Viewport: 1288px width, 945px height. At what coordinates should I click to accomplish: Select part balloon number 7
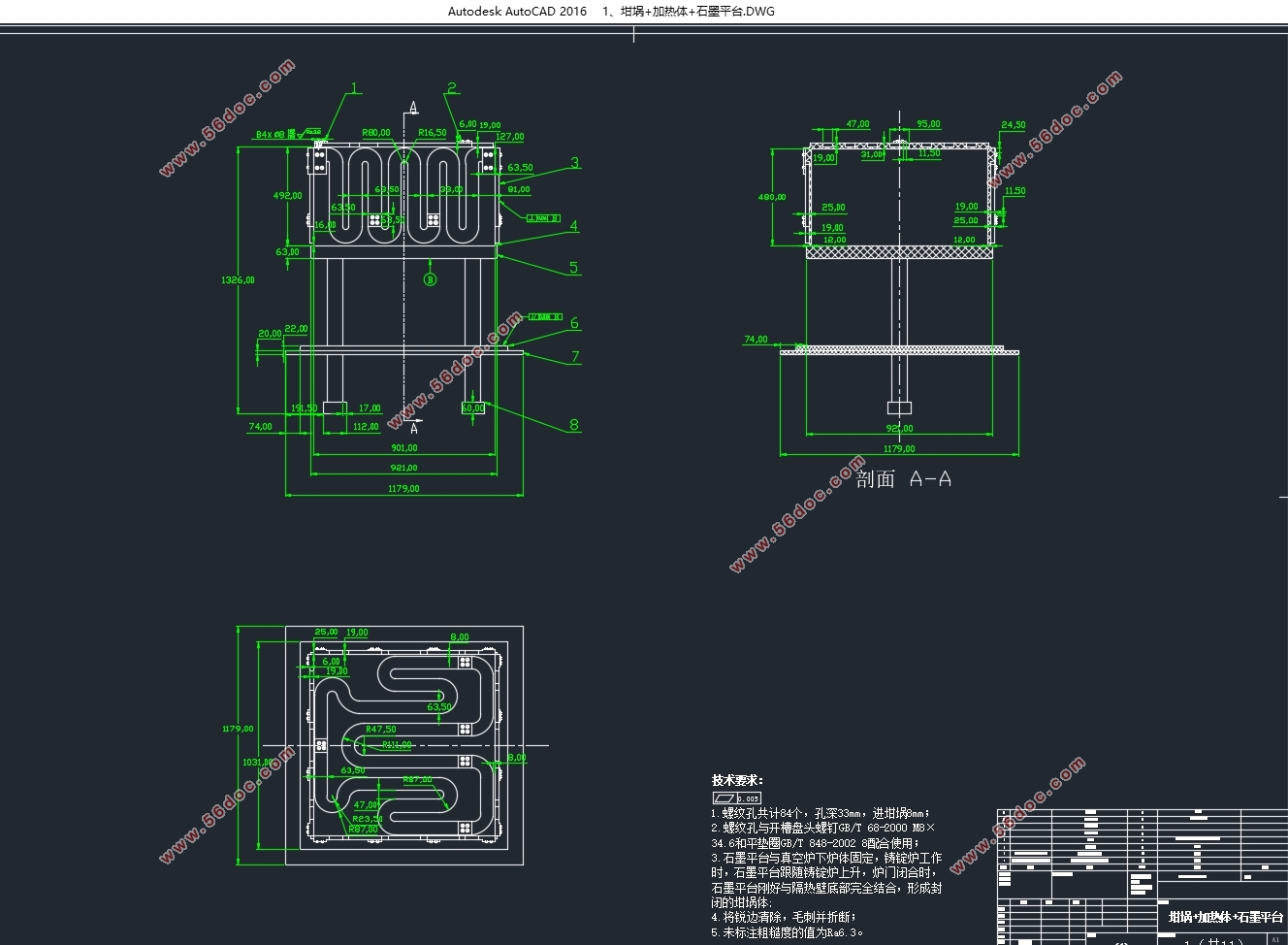click(x=575, y=357)
